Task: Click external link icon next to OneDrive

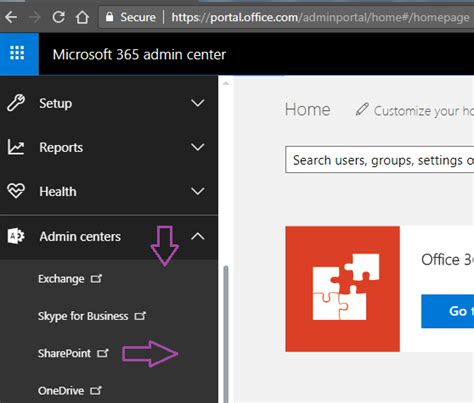Action: [x=96, y=390]
